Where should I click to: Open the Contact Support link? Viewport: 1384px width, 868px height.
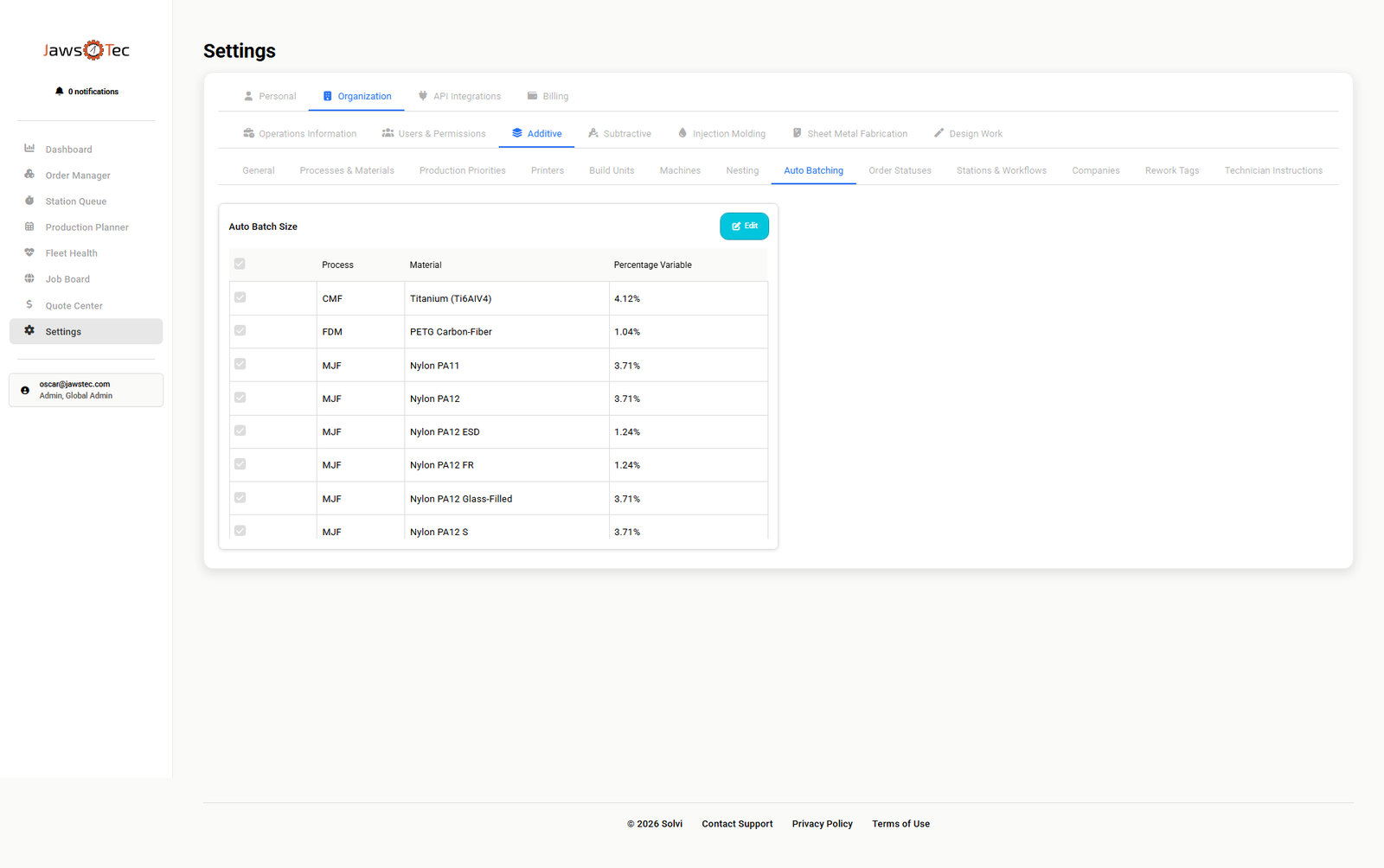[x=737, y=824]
